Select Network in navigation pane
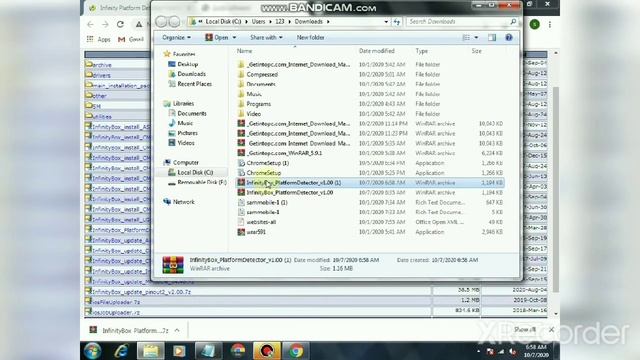This screenshot has width=640, height=360. coord(184,202)
